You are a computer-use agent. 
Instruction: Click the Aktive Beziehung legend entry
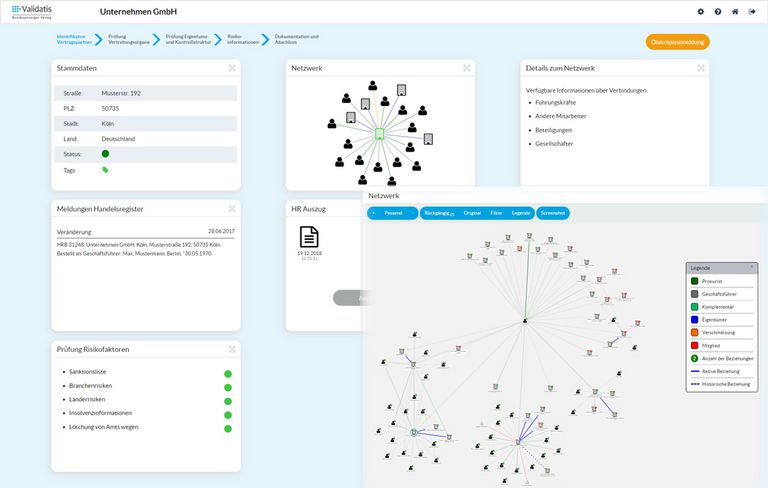(x=715, y=371)
